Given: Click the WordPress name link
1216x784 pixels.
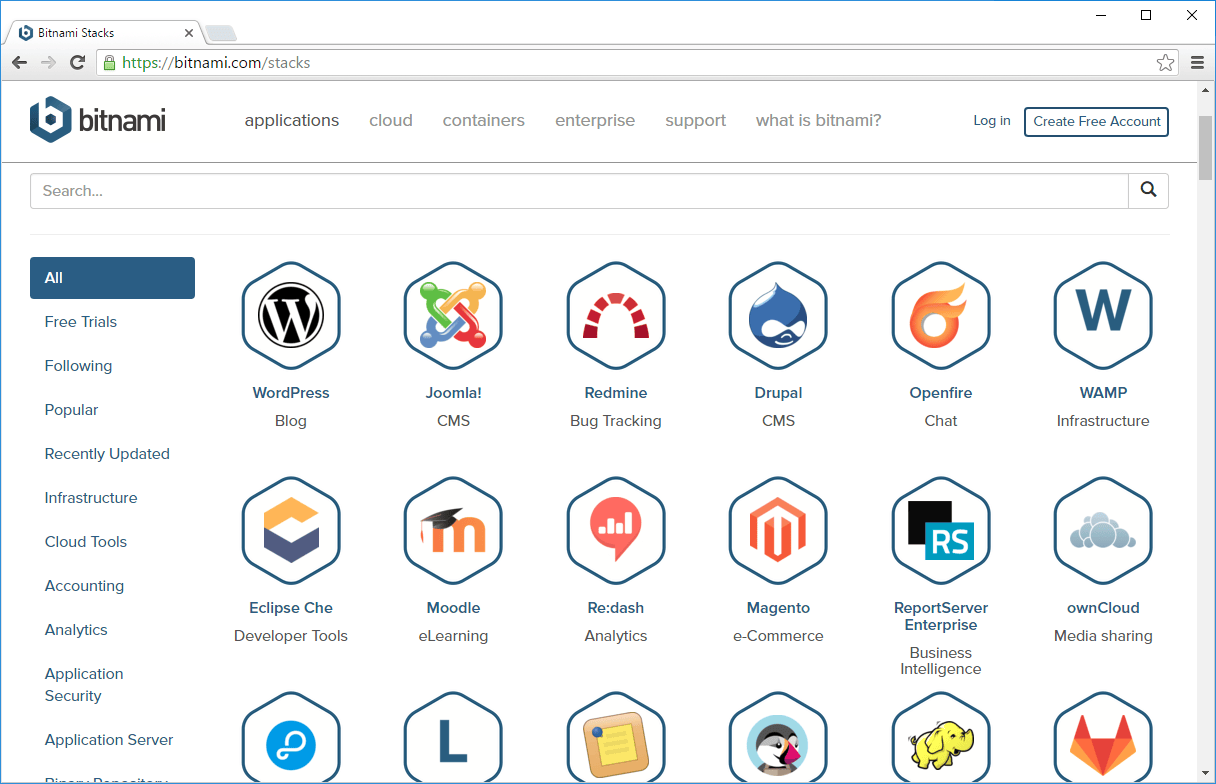Looking at the screenshot, I should pyautogui.click(x=291, y=393).
